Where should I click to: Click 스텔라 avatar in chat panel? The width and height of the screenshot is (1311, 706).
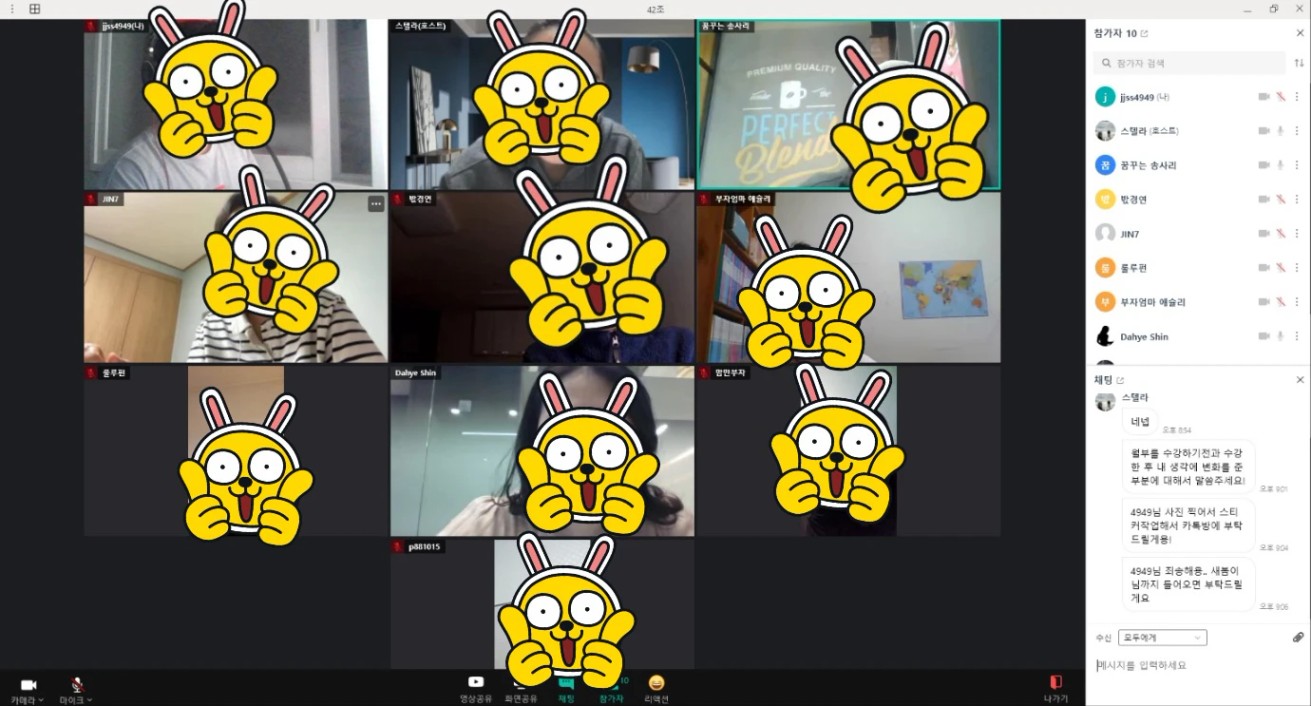pyautogui.click(x=1105, y=401)
